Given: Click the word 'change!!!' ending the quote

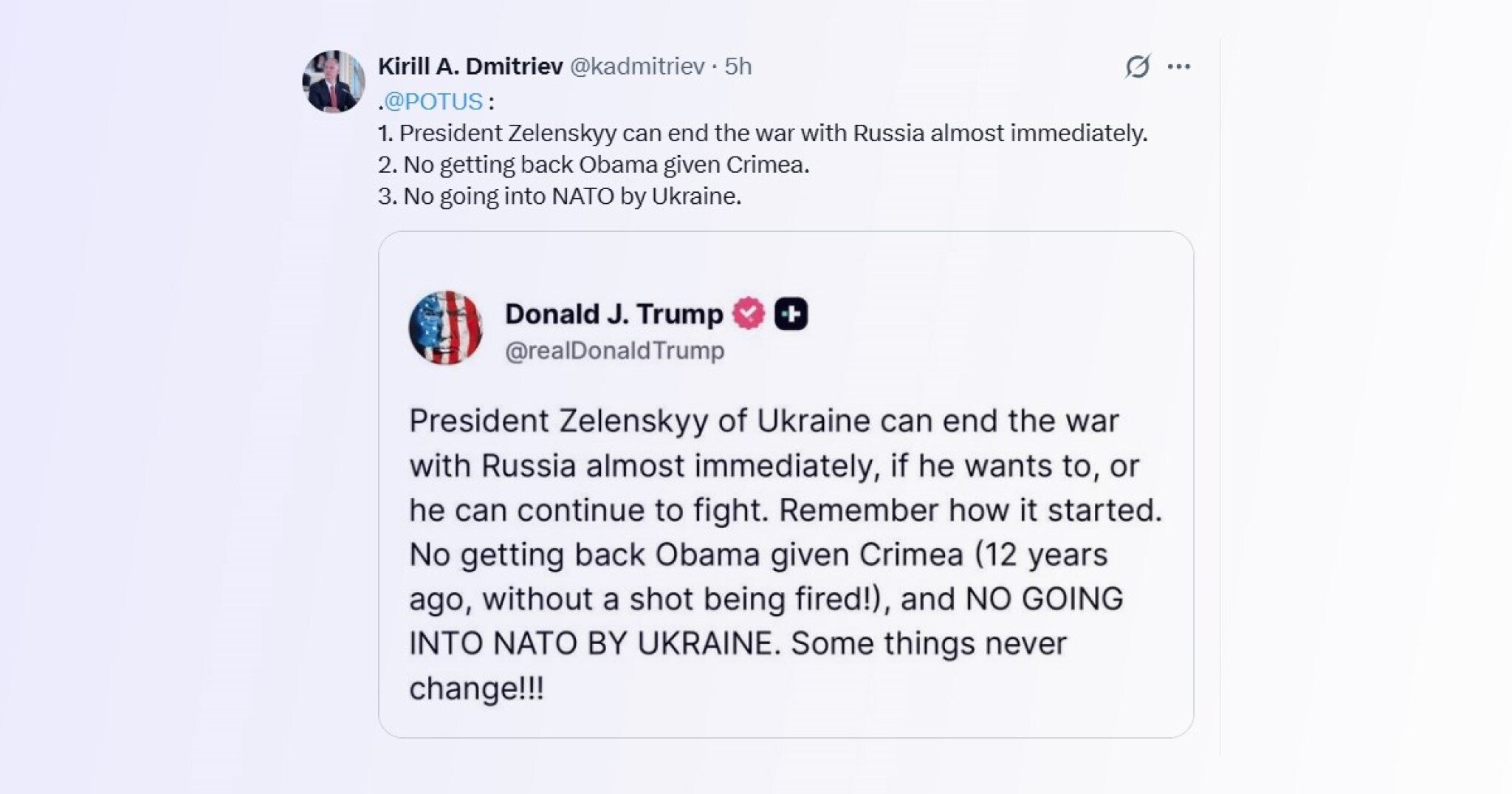Looking at the screenshot, I should point(476,688).
